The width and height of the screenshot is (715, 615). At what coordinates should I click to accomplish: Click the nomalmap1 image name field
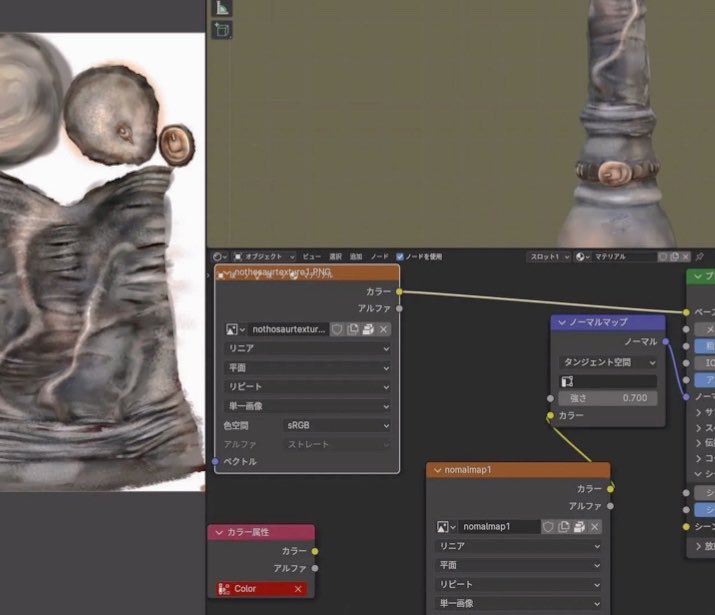(499, 527)
